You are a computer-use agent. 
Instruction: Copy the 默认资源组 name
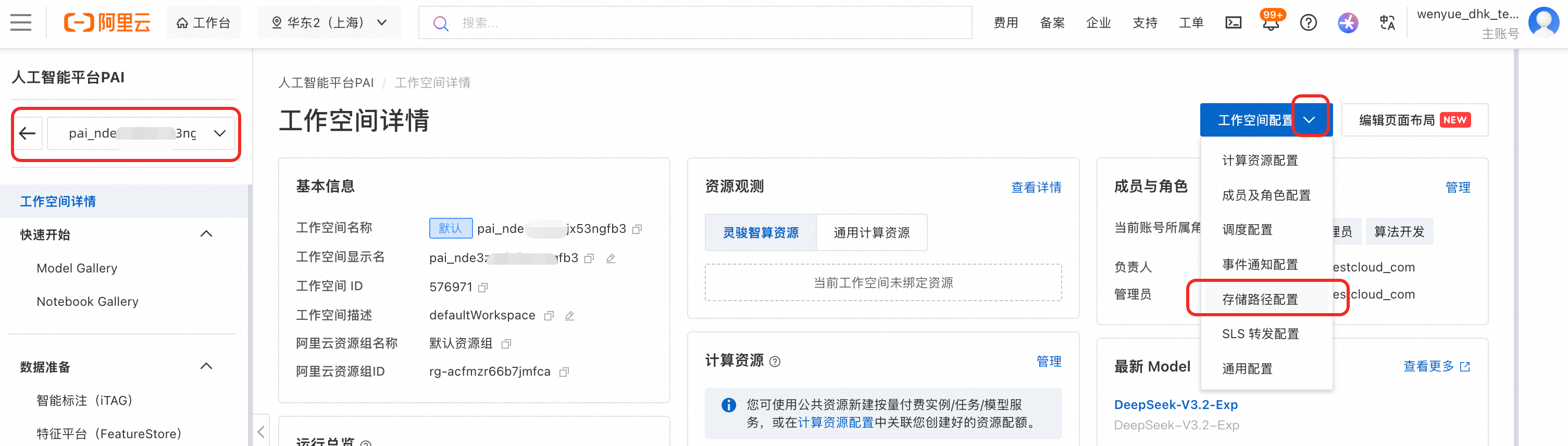click(506, 344)
